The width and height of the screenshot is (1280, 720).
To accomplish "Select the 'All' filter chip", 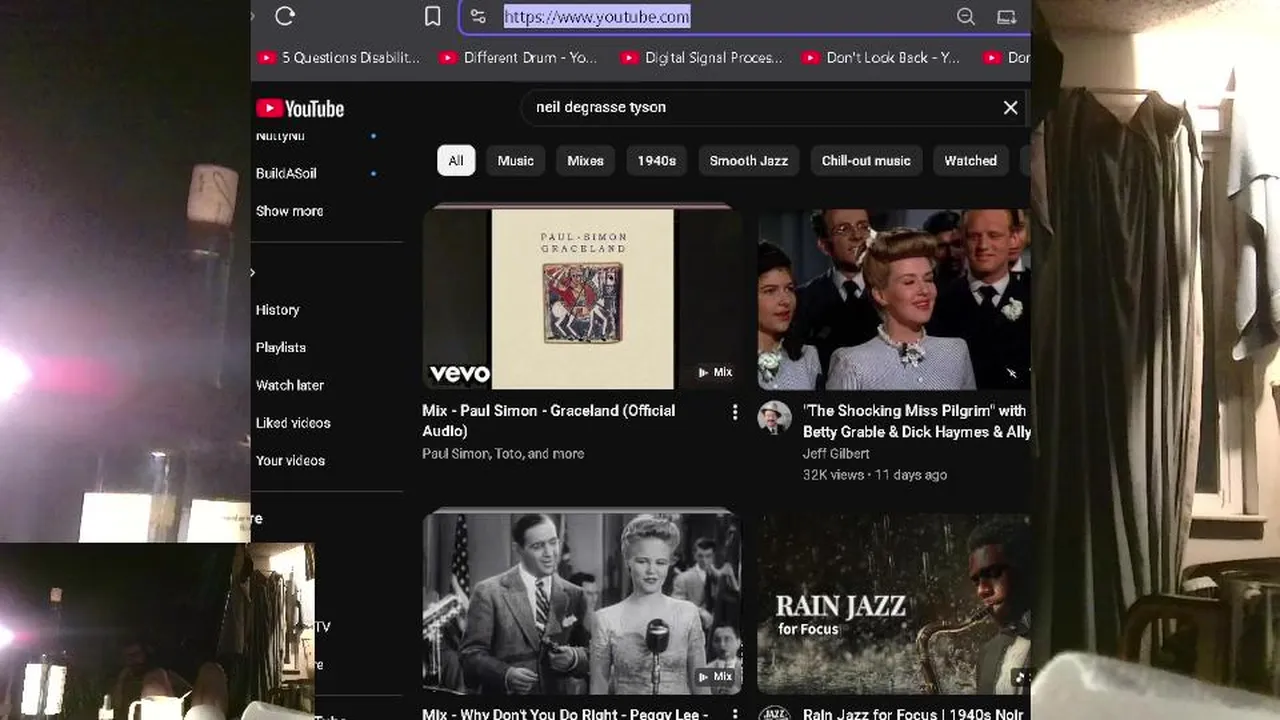I will 456,160.
